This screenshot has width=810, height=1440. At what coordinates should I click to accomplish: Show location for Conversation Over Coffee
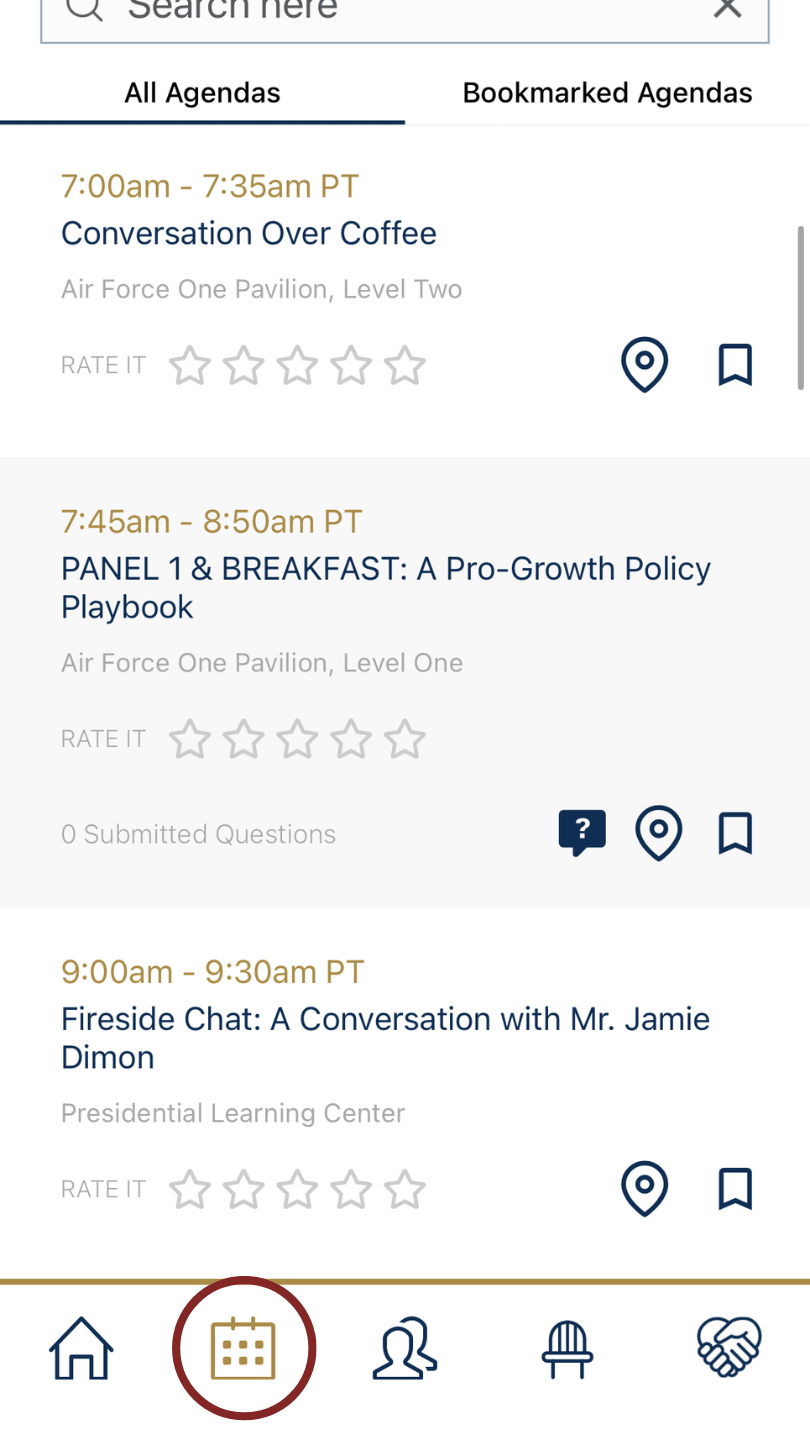coord(645,365)
